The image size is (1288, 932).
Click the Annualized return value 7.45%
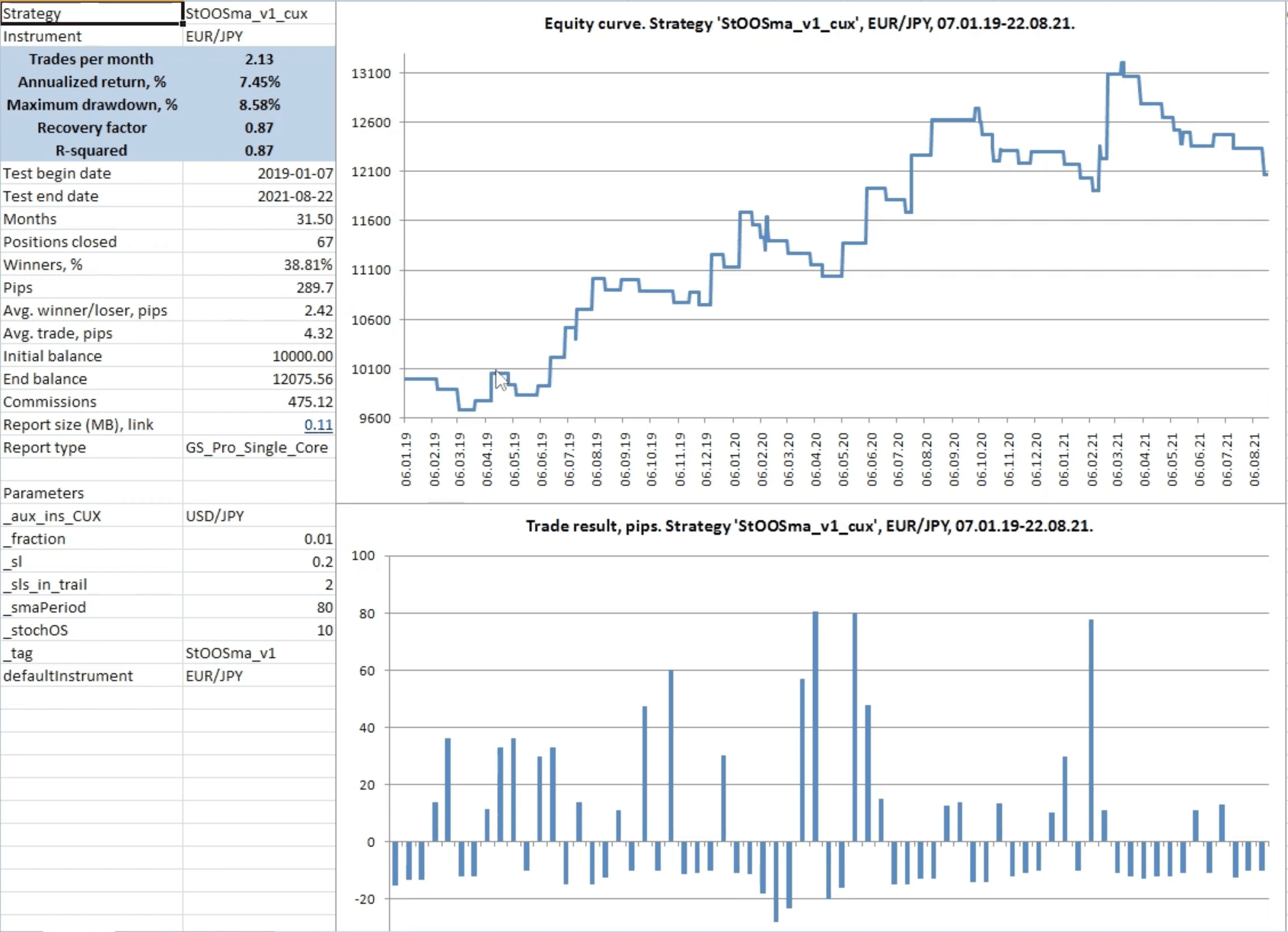coord(259,81)
